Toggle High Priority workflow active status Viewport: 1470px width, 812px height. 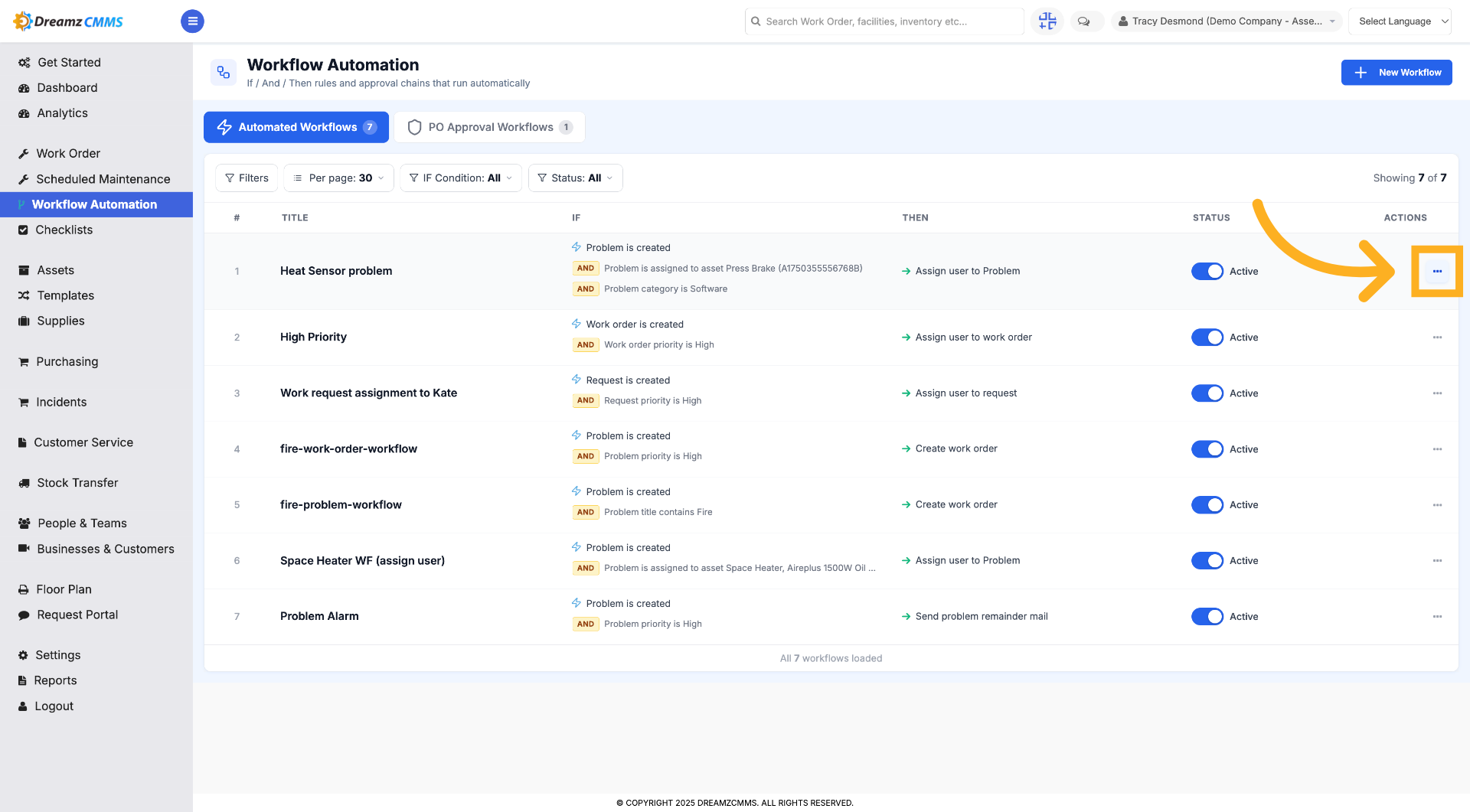[1207, 338]
